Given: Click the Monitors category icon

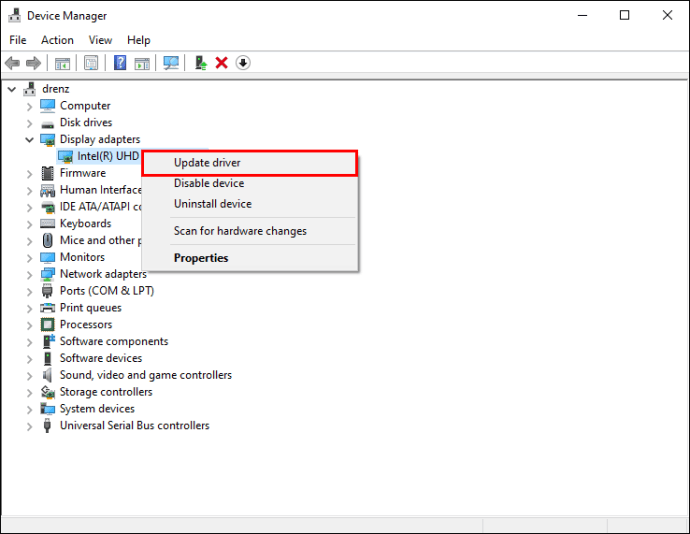Looking at the screenshot, I should pos(48,257).
